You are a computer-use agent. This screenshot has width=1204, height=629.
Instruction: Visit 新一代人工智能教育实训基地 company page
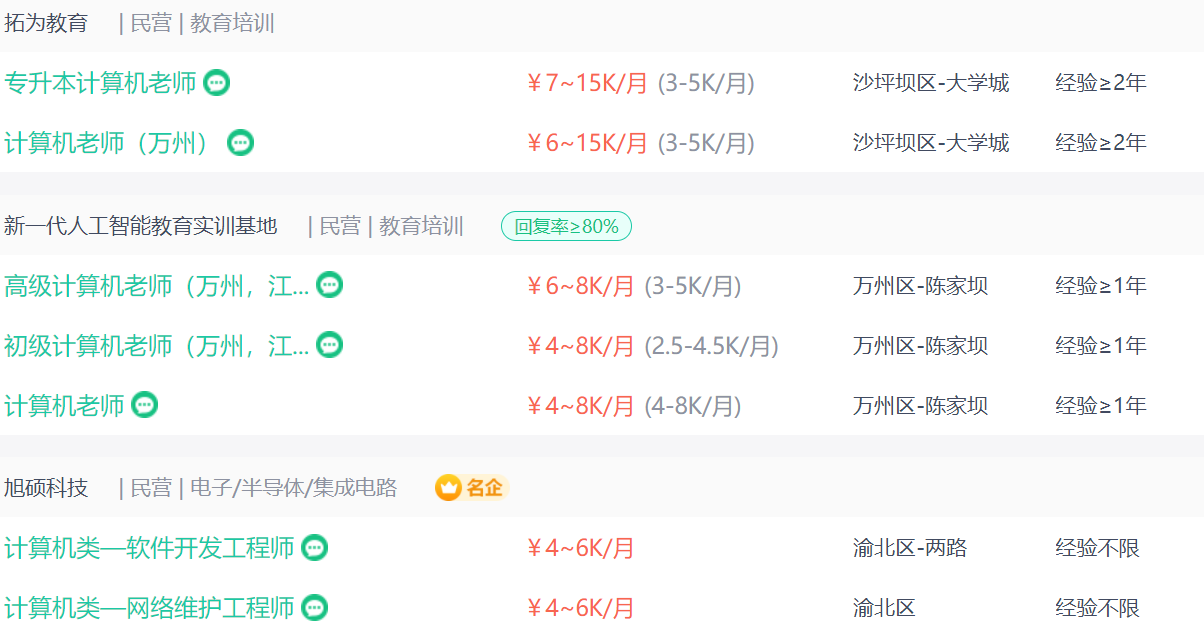141,226
